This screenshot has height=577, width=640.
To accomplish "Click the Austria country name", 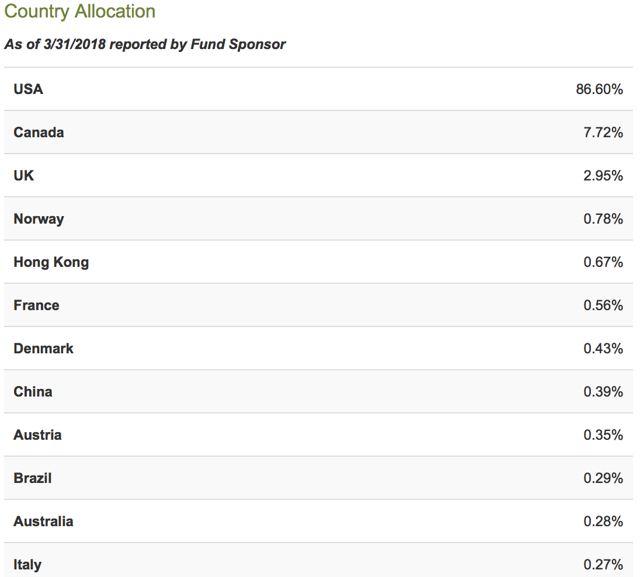I will point(38,435).
